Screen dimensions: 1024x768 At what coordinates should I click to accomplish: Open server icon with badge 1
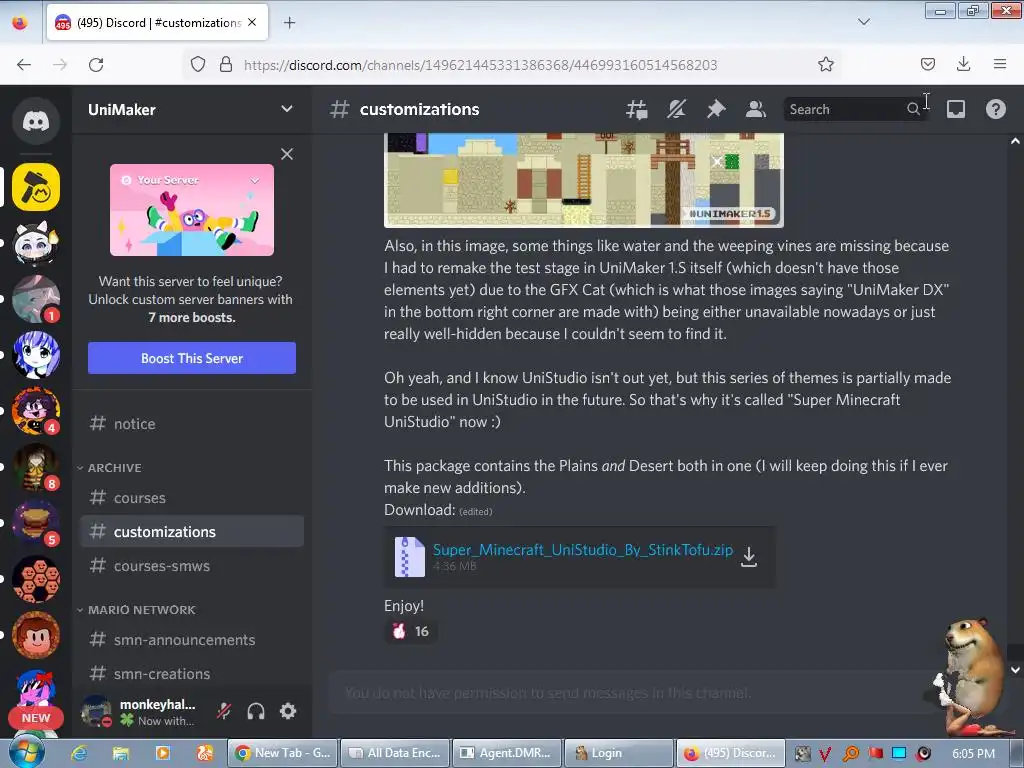click(36, 299)
